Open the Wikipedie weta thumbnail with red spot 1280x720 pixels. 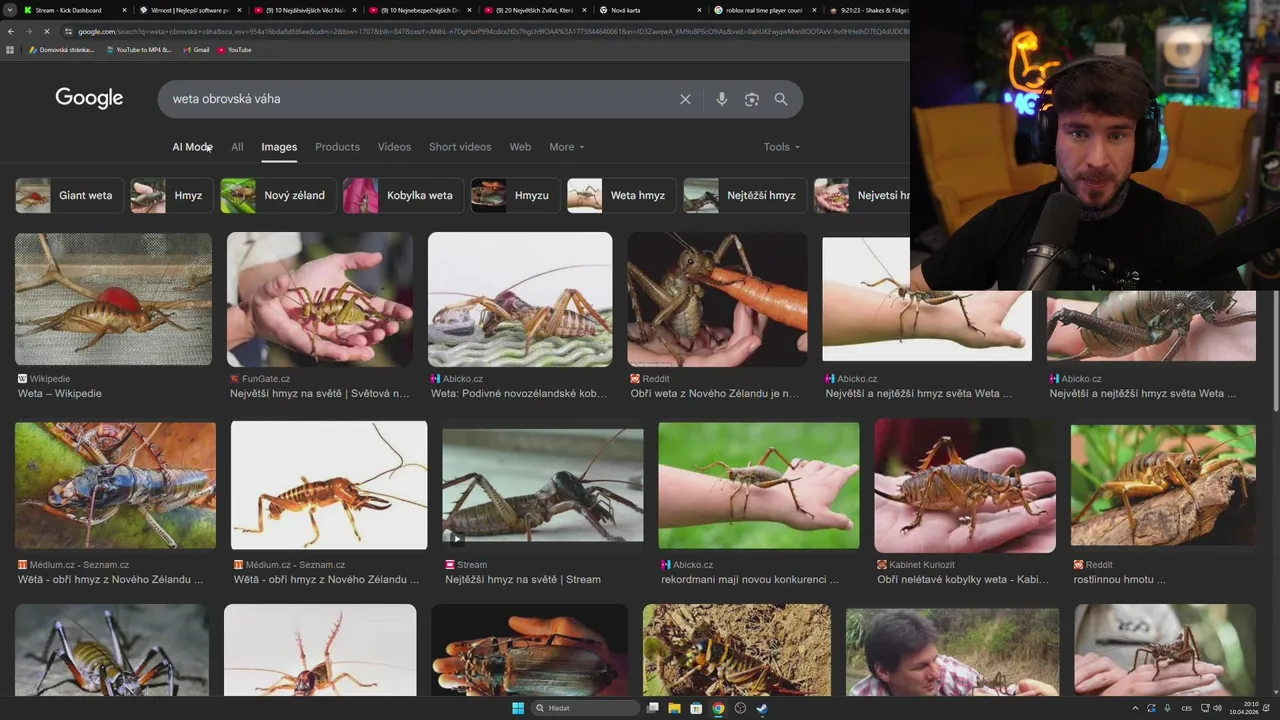(113, 299)
